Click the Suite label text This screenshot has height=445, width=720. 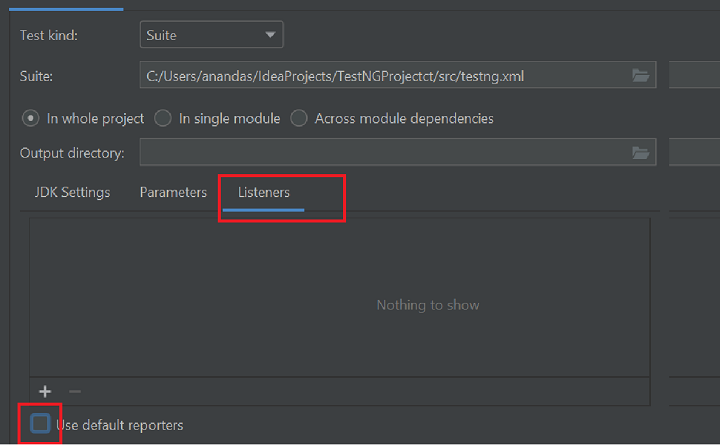(x=36, y=75)
